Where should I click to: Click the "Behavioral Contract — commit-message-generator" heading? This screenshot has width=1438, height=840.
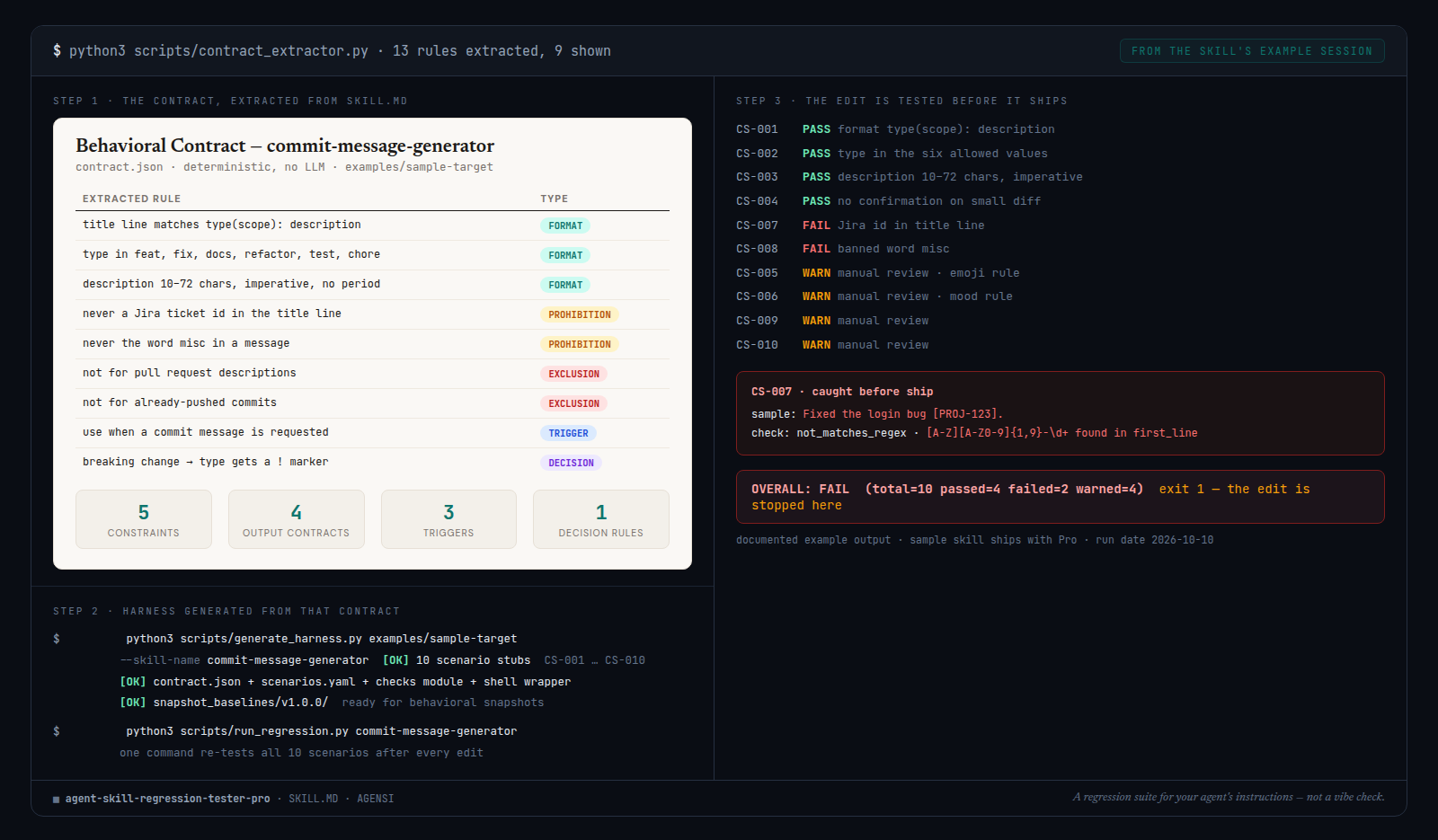285,146
